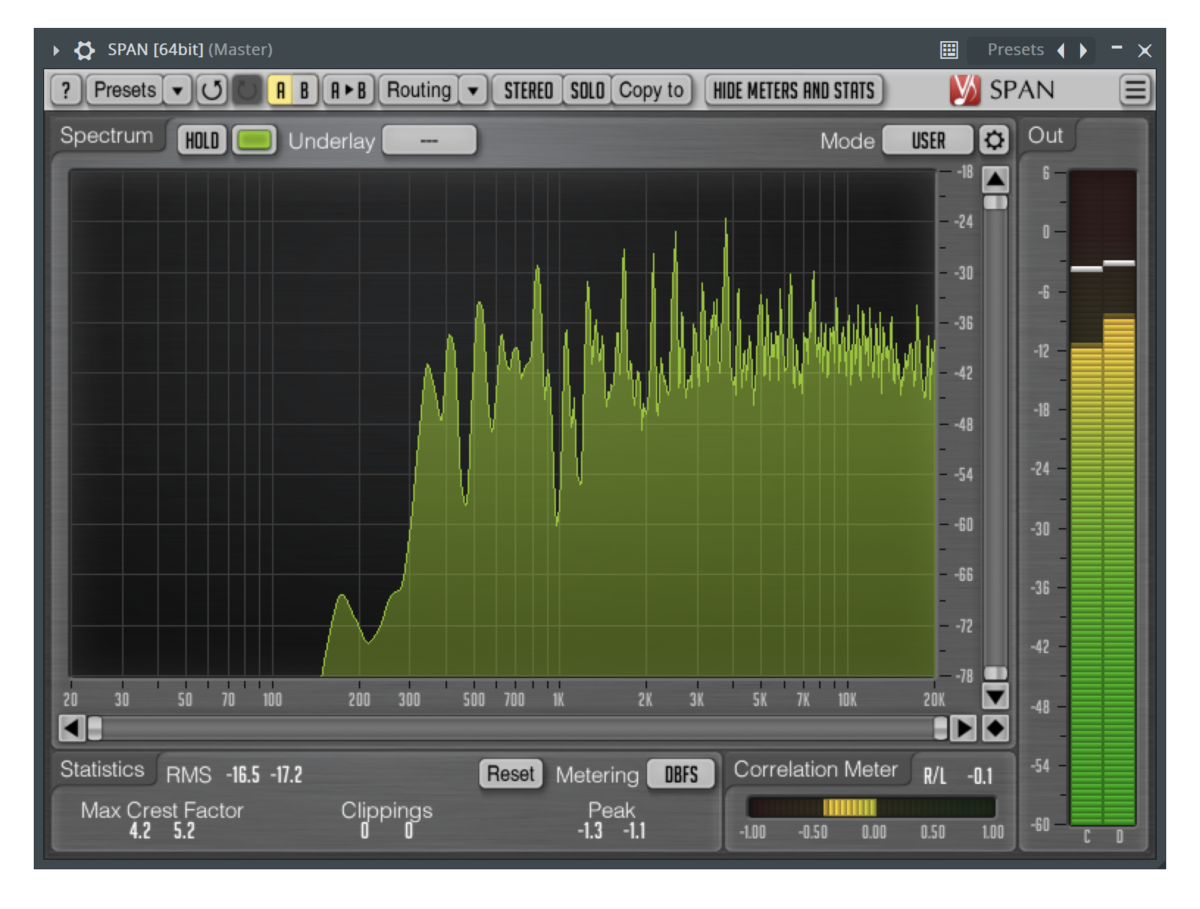The height and width of the screenshot is (909, 1200).
Task: Open the plugin gear settings in title bar
Action: pos(85,50)
